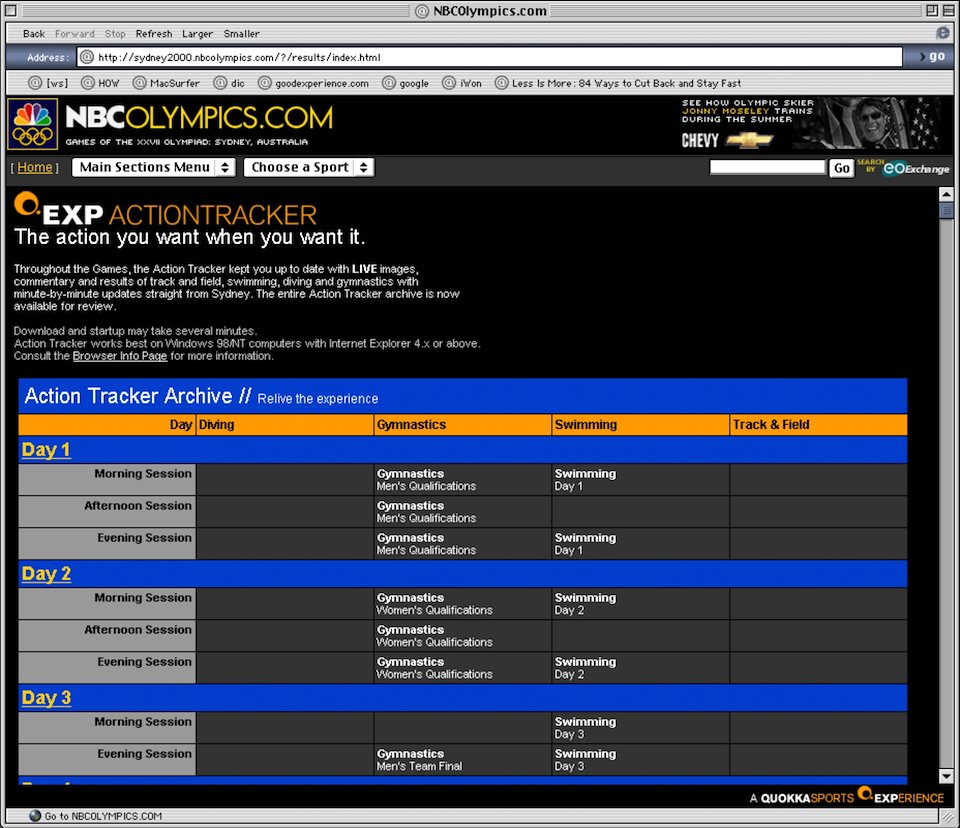
Task: Click the Stop toolbar button
Action: [115, 34]
